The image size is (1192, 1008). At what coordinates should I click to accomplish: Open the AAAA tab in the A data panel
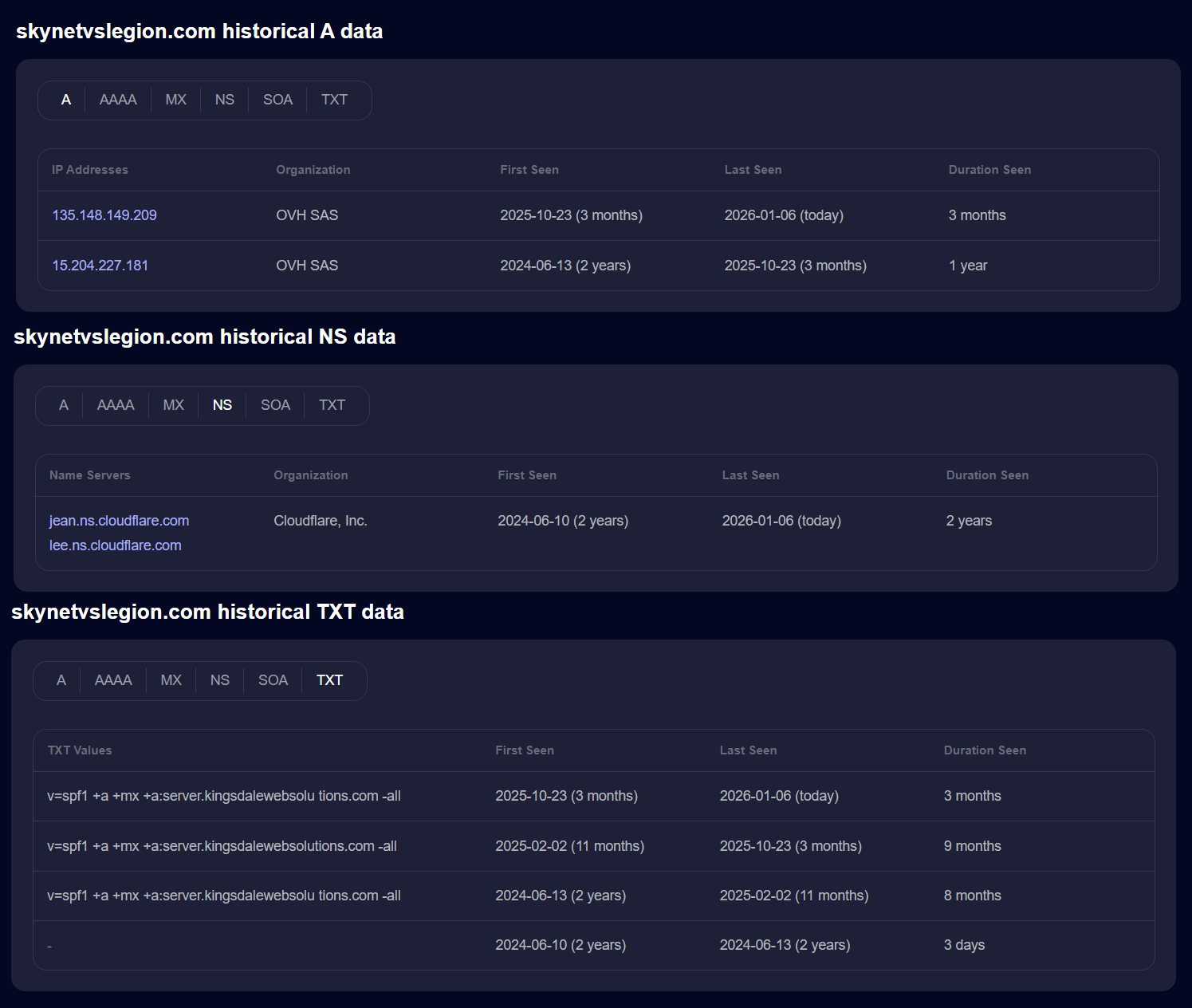click(x=118, y=100)
